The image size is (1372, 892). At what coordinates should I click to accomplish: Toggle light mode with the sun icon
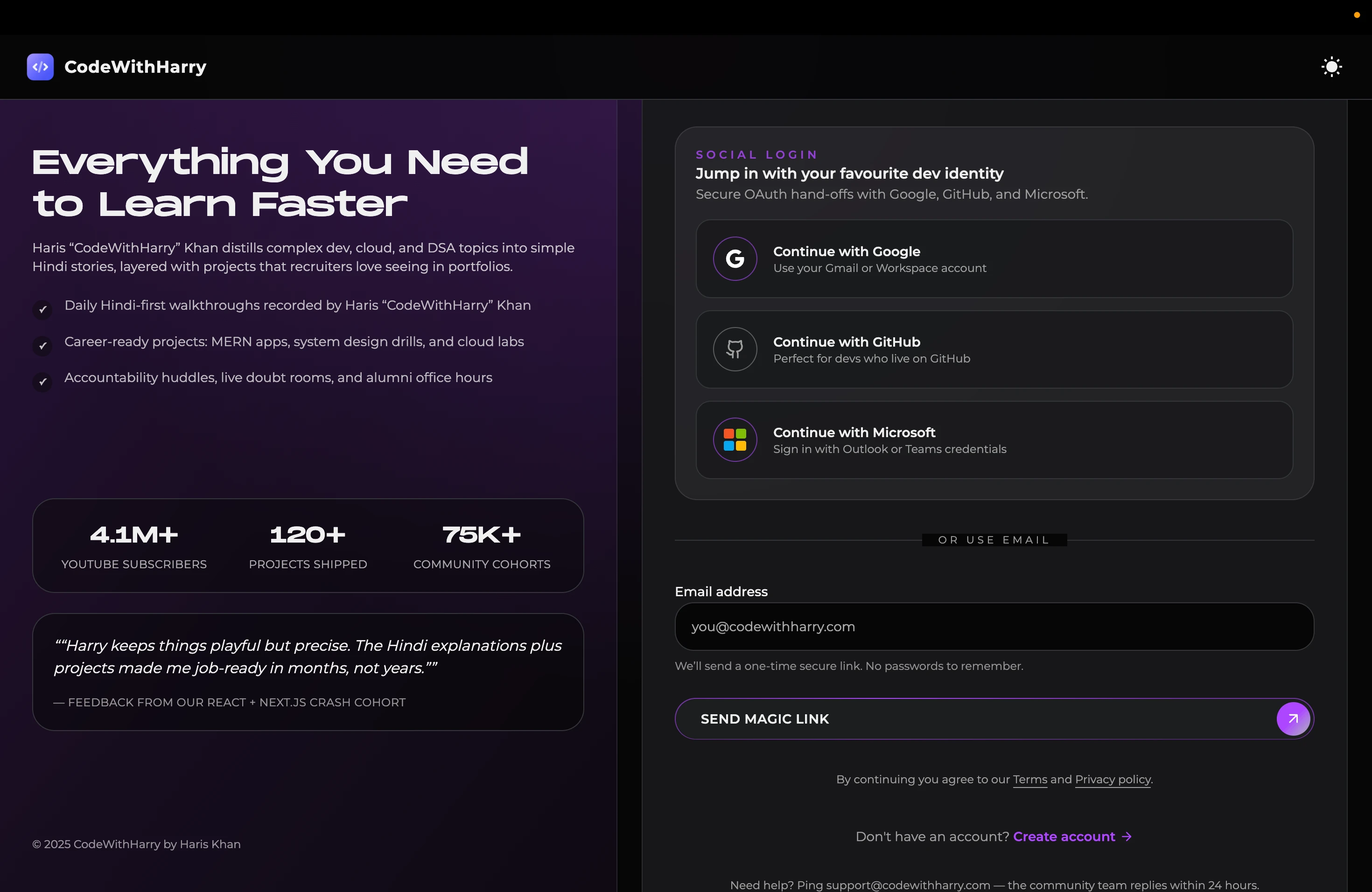1331,67
